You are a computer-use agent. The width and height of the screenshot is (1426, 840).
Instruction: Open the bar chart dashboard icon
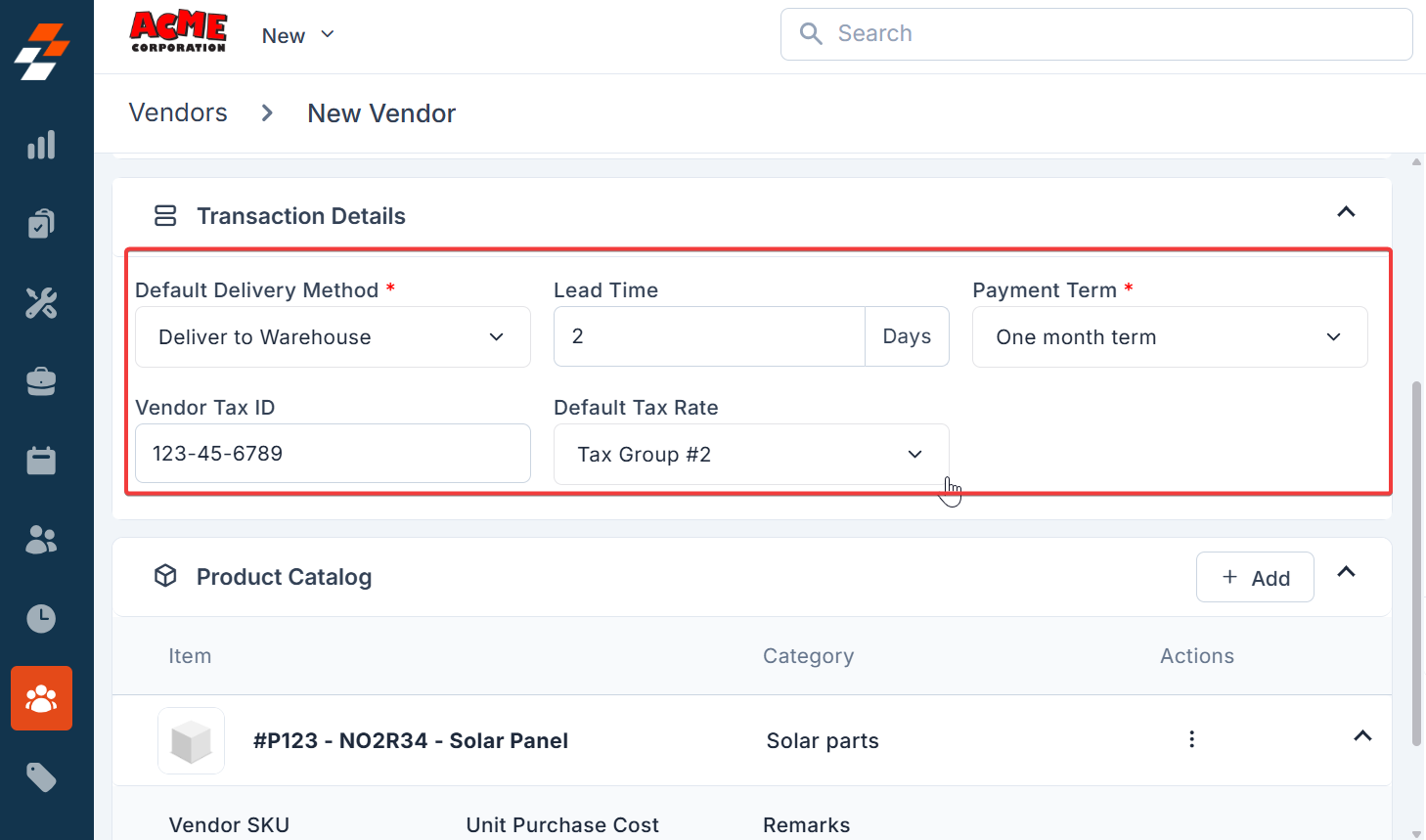click(x=41, y=146)
